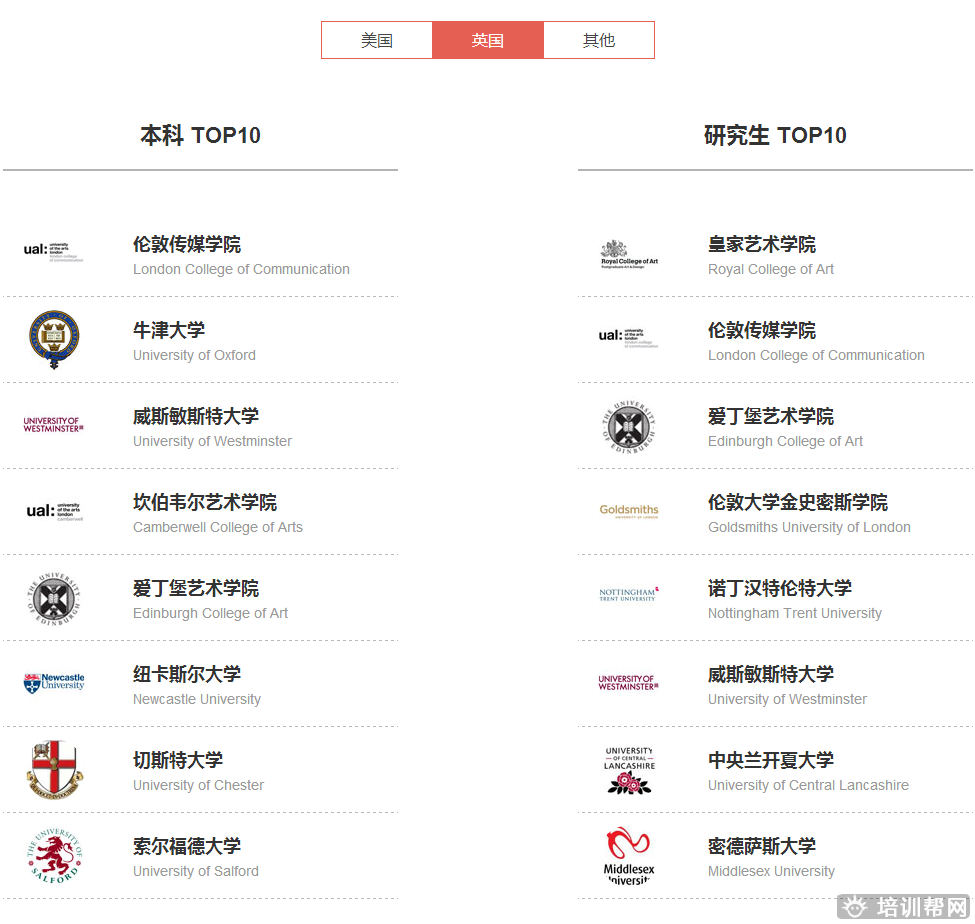Click the 'University of Central Lancashire' text
Viewport: 975px width, 924px height.
coord(808,785)
